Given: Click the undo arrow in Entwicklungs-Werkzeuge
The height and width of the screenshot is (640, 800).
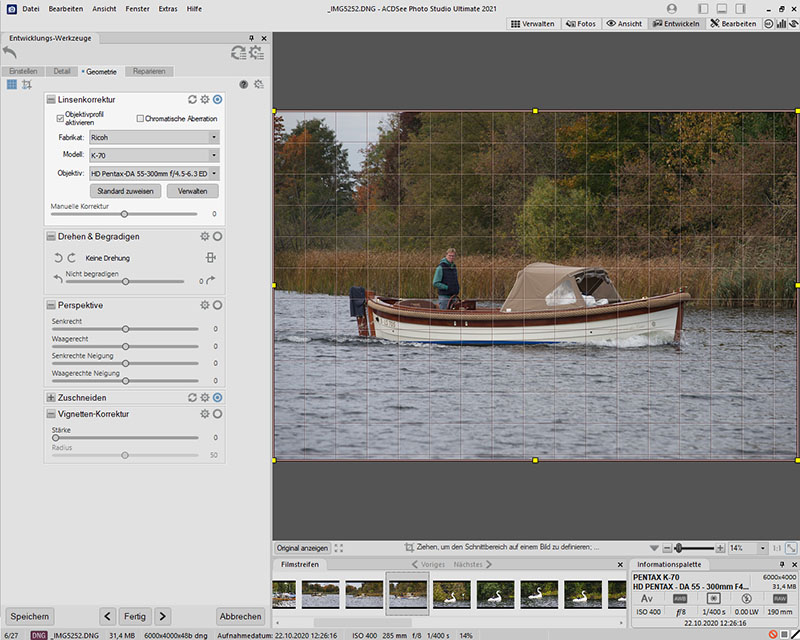Looking at the screenshot, I should click(11, 52).
